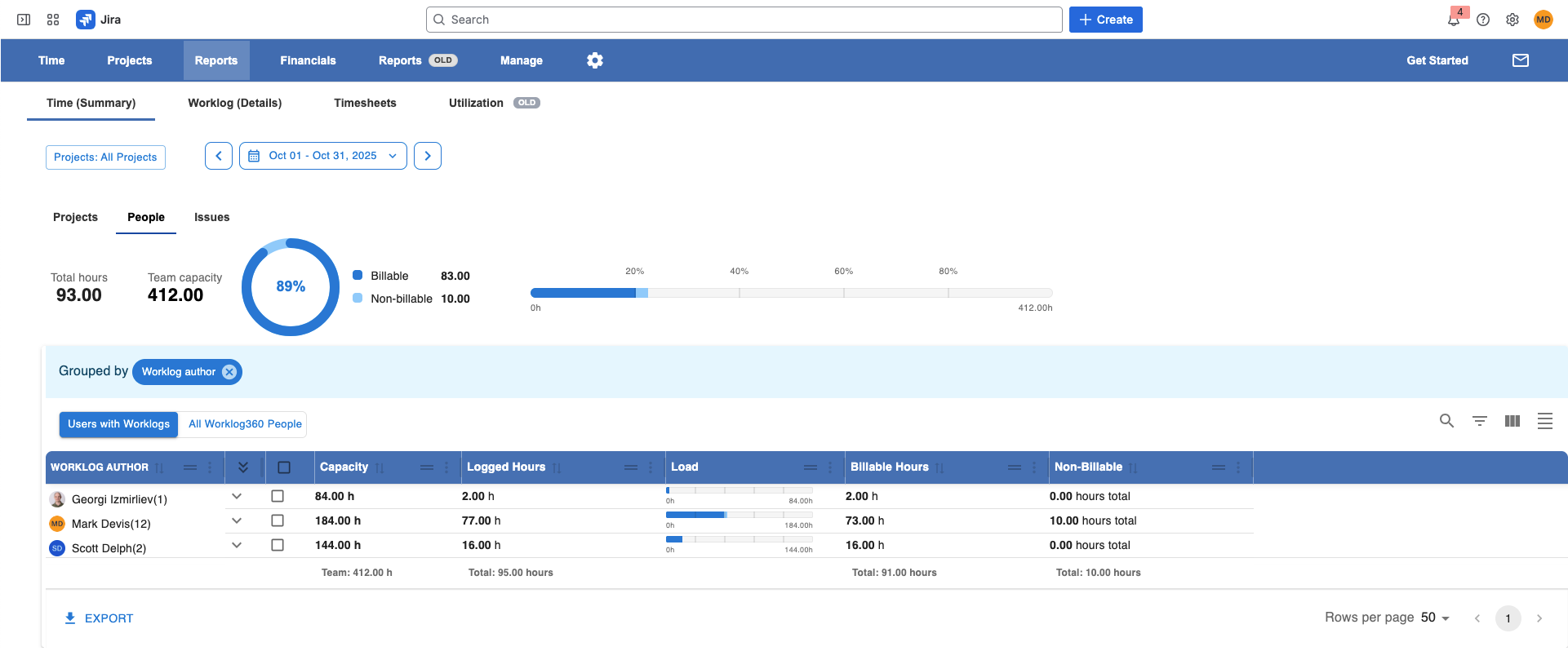The height and width of the screenshot is (651, 1568).
Task: Open the table filter icon
Action: point(1480,421)
